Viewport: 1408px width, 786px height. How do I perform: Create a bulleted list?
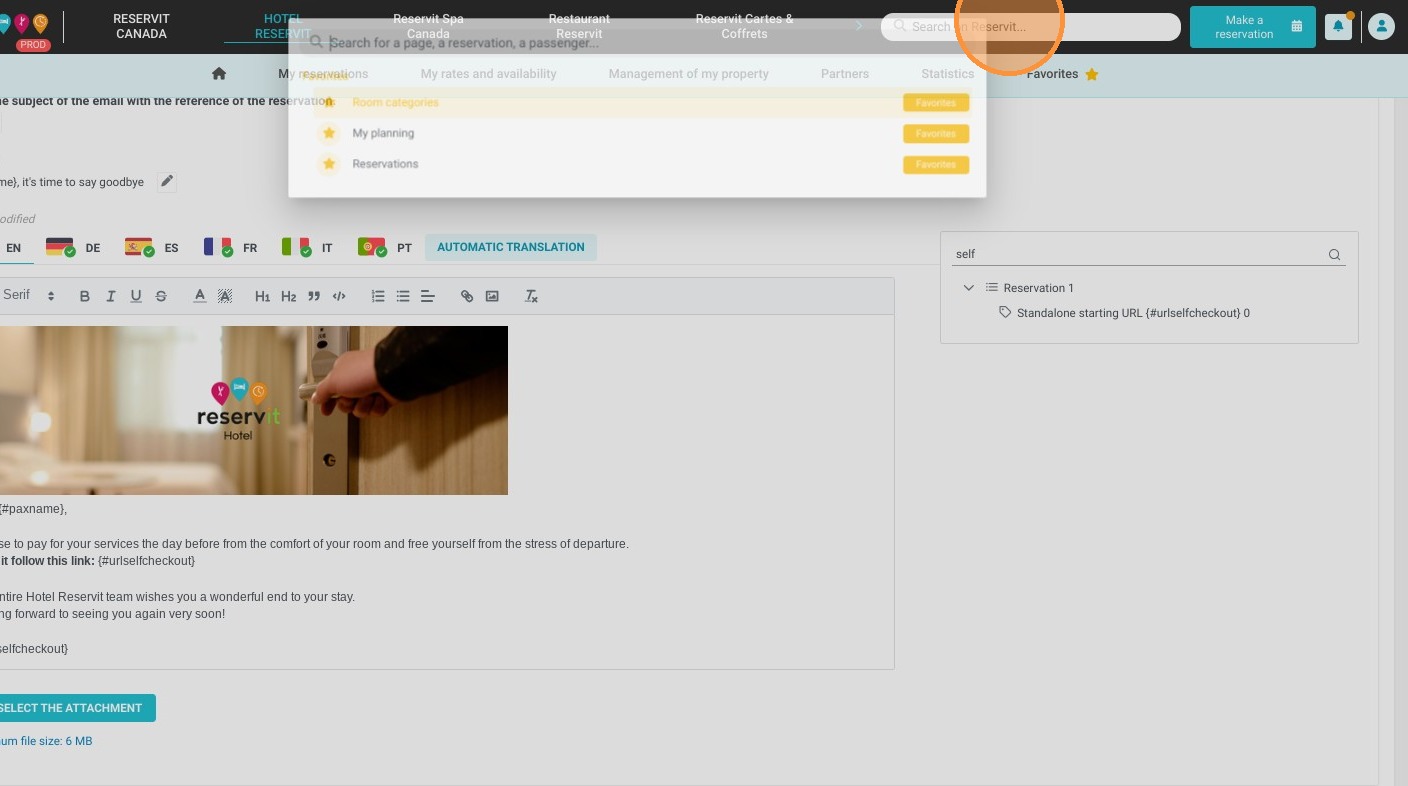403,296
